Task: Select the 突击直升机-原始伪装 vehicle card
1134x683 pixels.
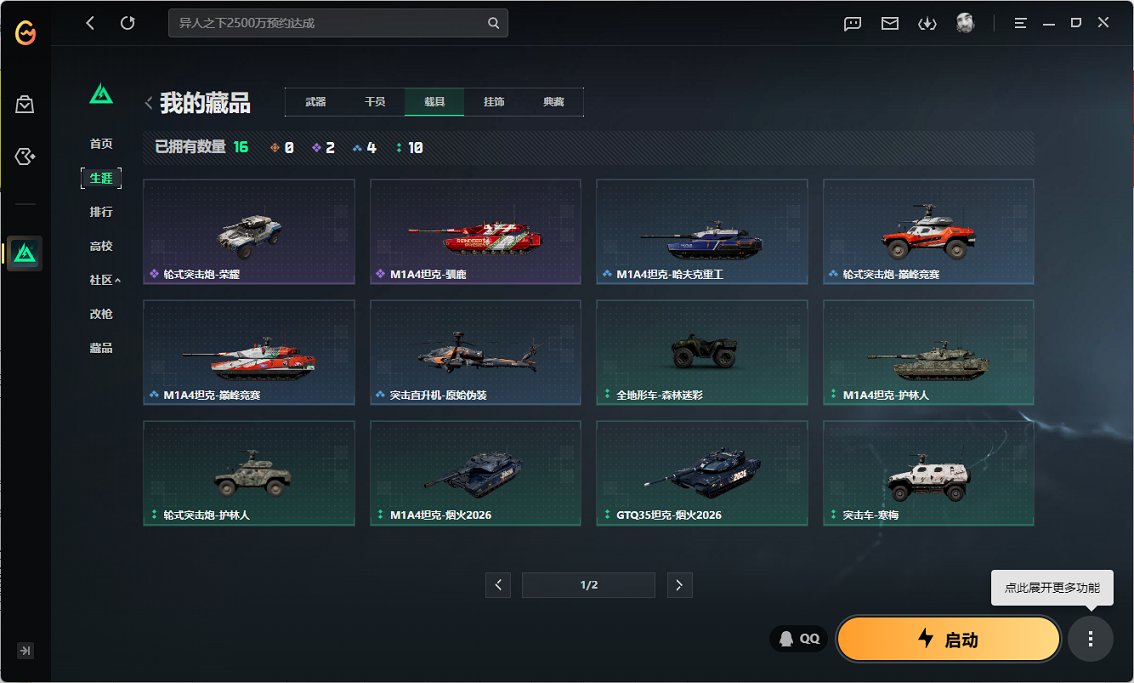Action: (475, 352)
